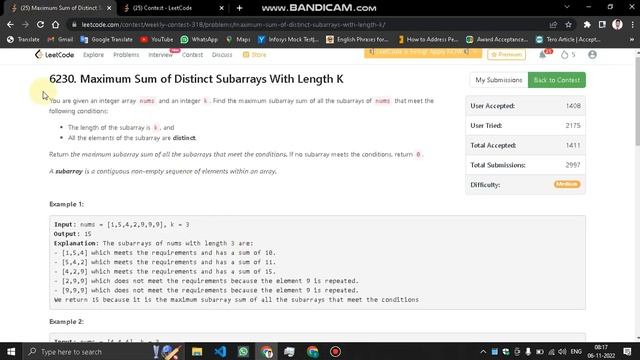The height and width of the screenshot is (360, 640).
Task: Open the Gmail bookmark
Action: pyautogui.click(x=60, y=40)
